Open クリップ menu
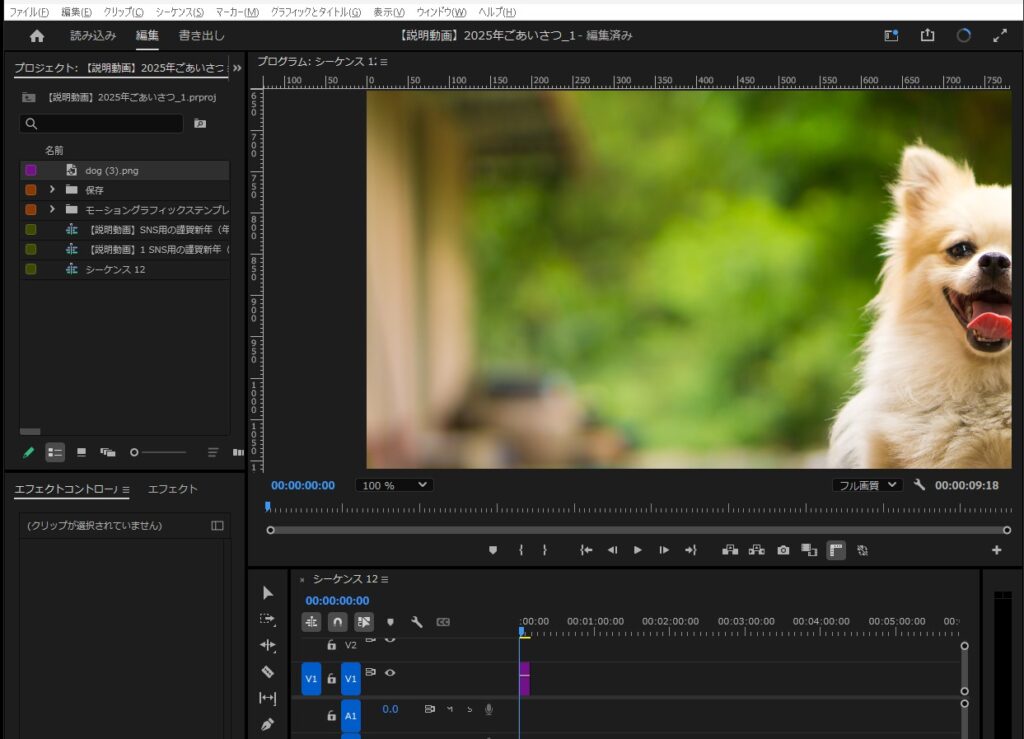1024x739 pixels. pos(123,12)
